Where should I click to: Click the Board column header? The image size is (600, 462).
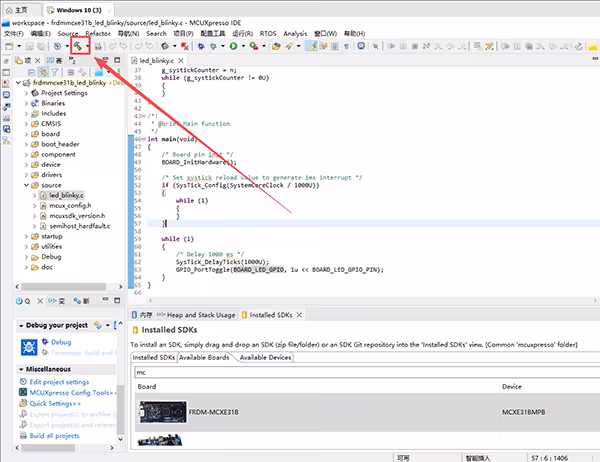tap(147, 387)
